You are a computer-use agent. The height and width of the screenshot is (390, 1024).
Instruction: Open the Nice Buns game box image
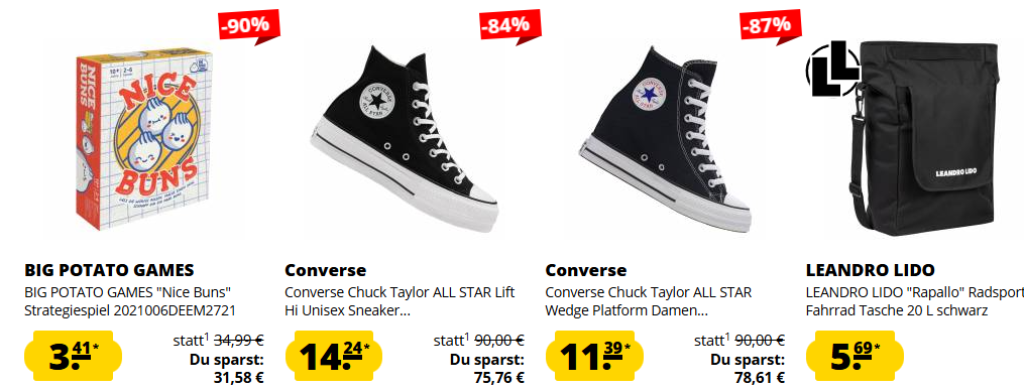(x=136, y=138)
